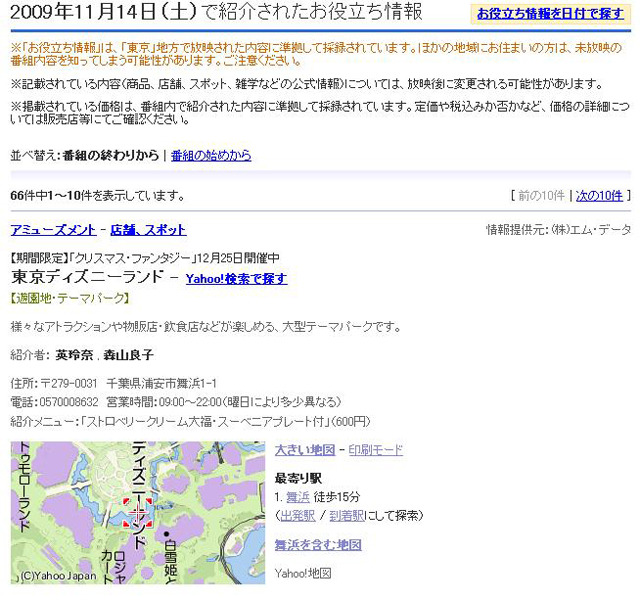Click the 【遊園地・テーマパーク】 label

coord(70,298)
